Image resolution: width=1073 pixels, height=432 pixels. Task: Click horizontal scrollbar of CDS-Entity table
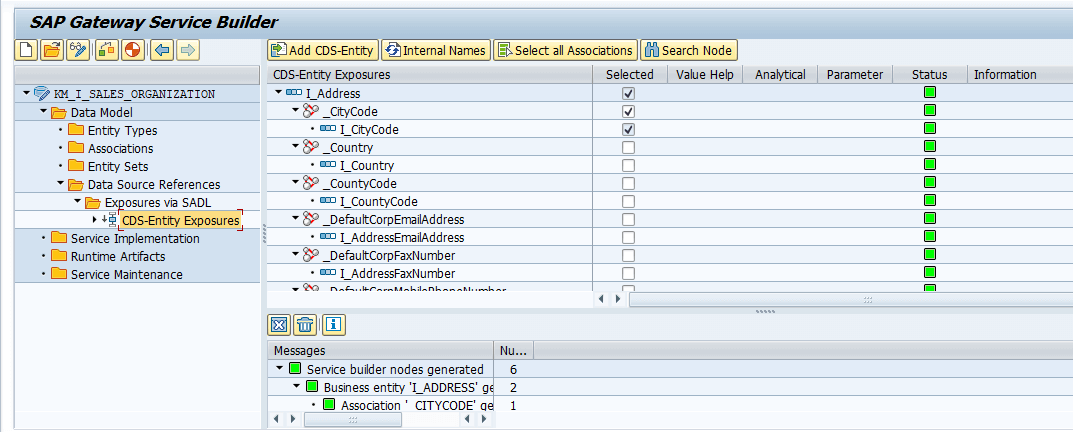[851, 299]
